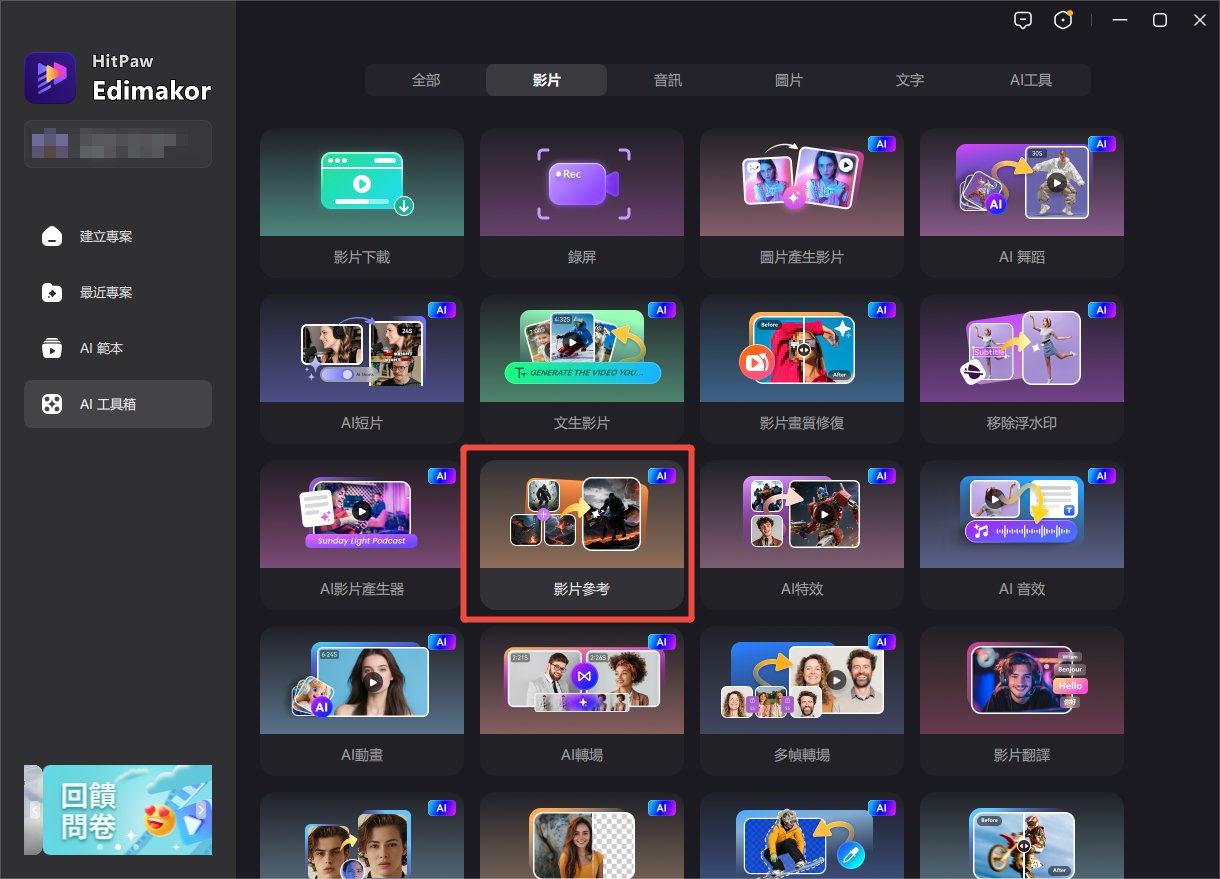Open the 移除浮水印 watermark remover
Screen dimensions: 1220x879
[x=1022, y=369]
